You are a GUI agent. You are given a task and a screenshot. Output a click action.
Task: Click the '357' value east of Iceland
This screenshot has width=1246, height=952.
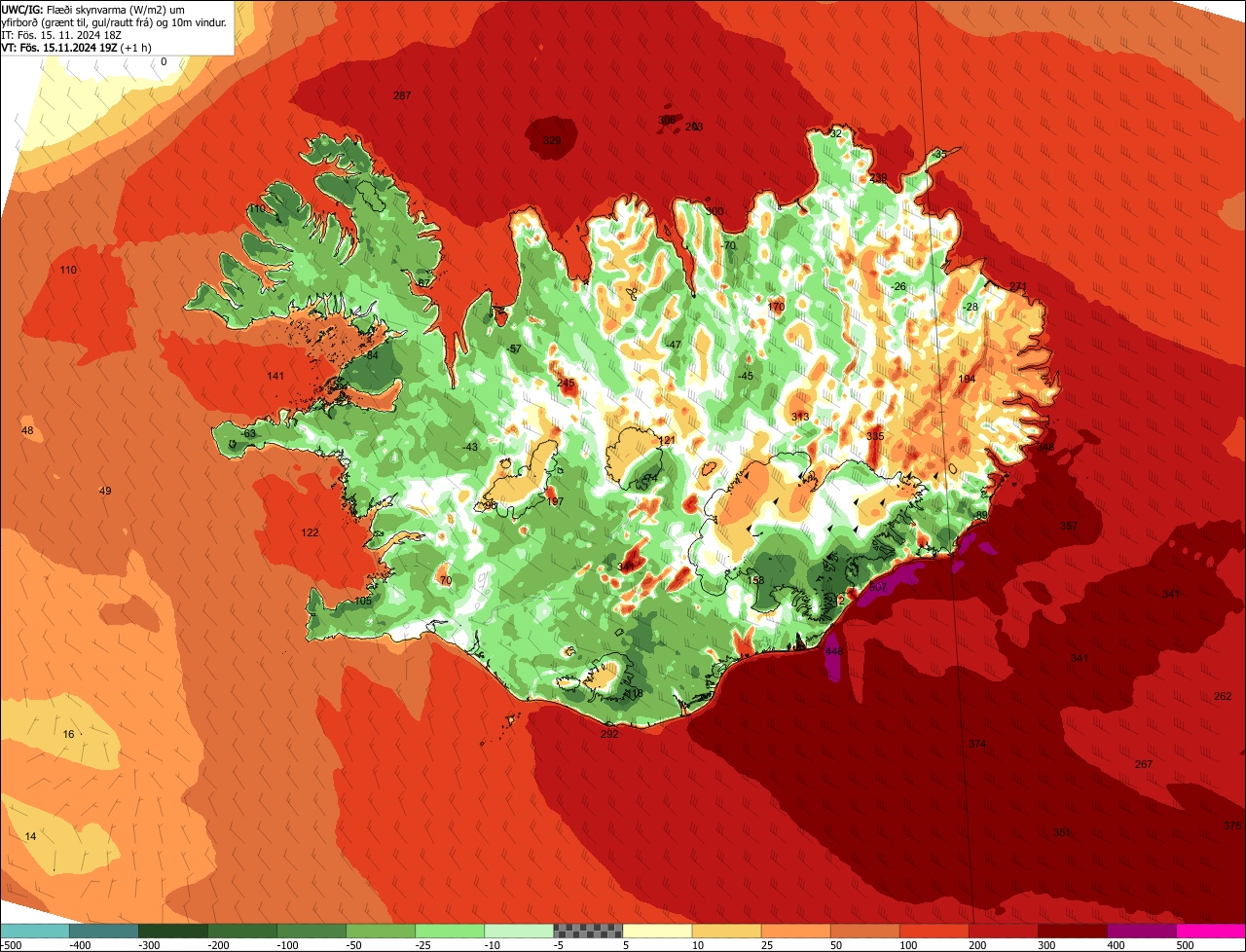[x=1069, y=526]
